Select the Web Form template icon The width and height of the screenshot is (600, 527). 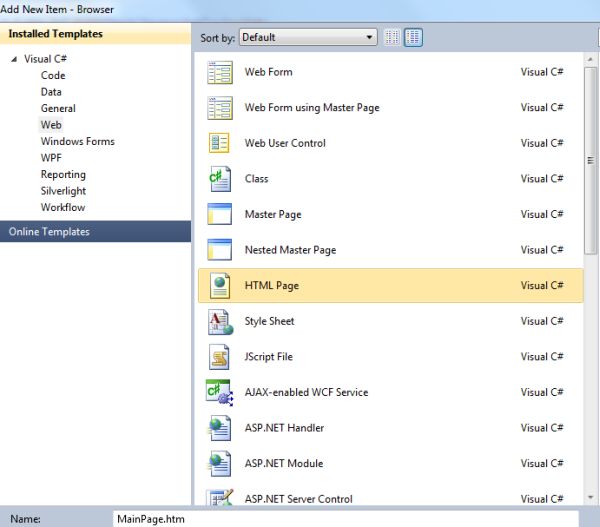coord(220,72)
